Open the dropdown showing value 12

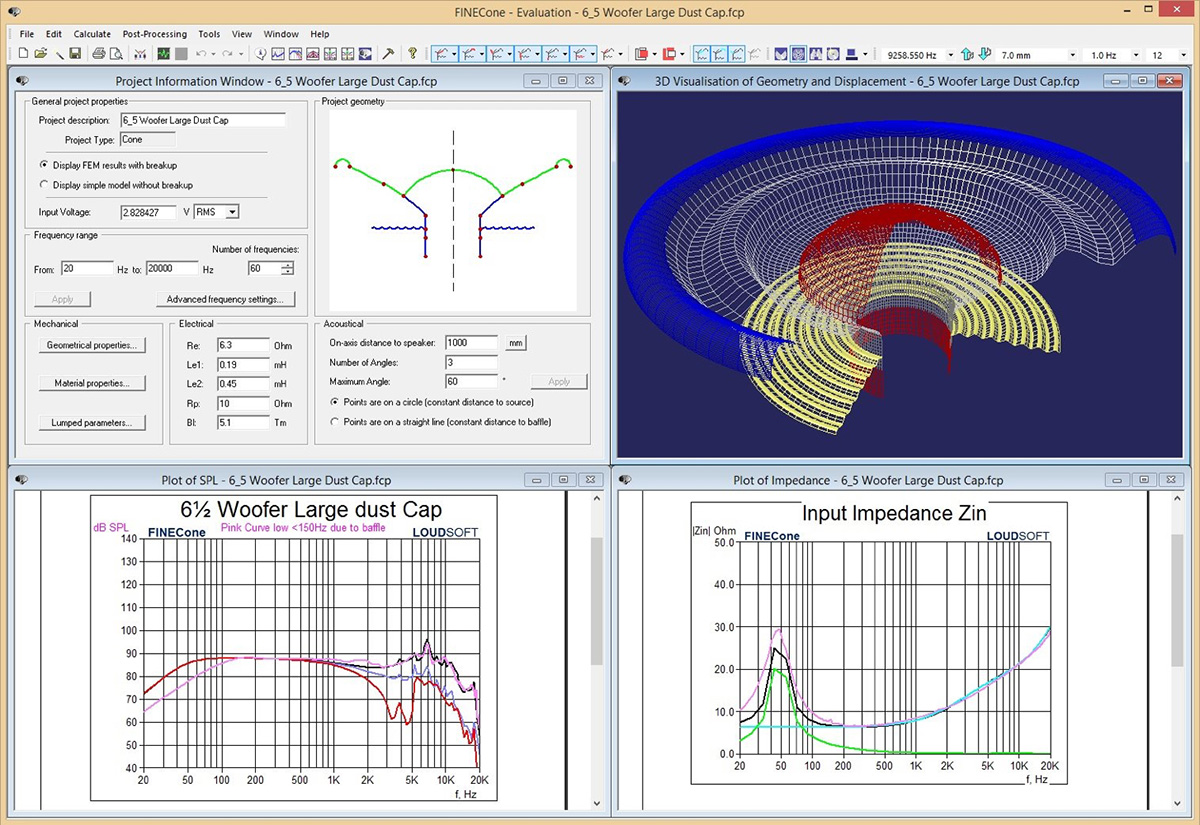1184,55
